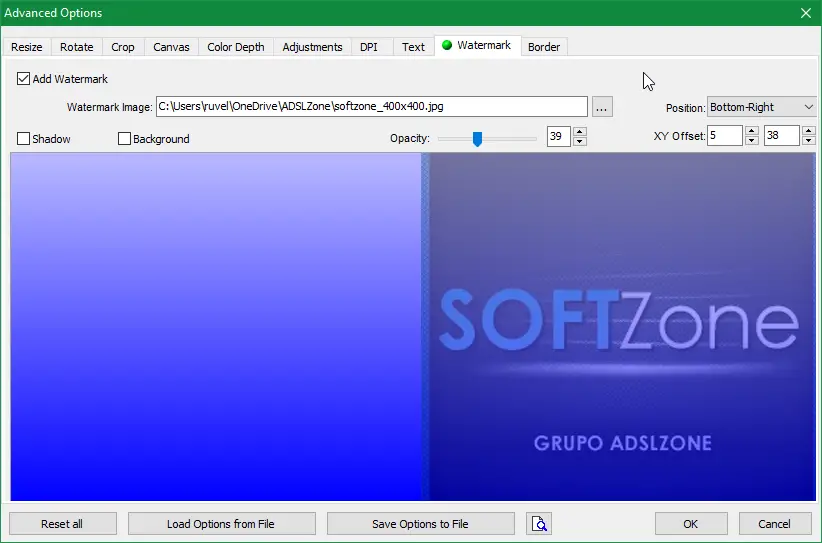
Task: Open the Position dropdown
Action: pyautogui.click(x=761, y=107)
